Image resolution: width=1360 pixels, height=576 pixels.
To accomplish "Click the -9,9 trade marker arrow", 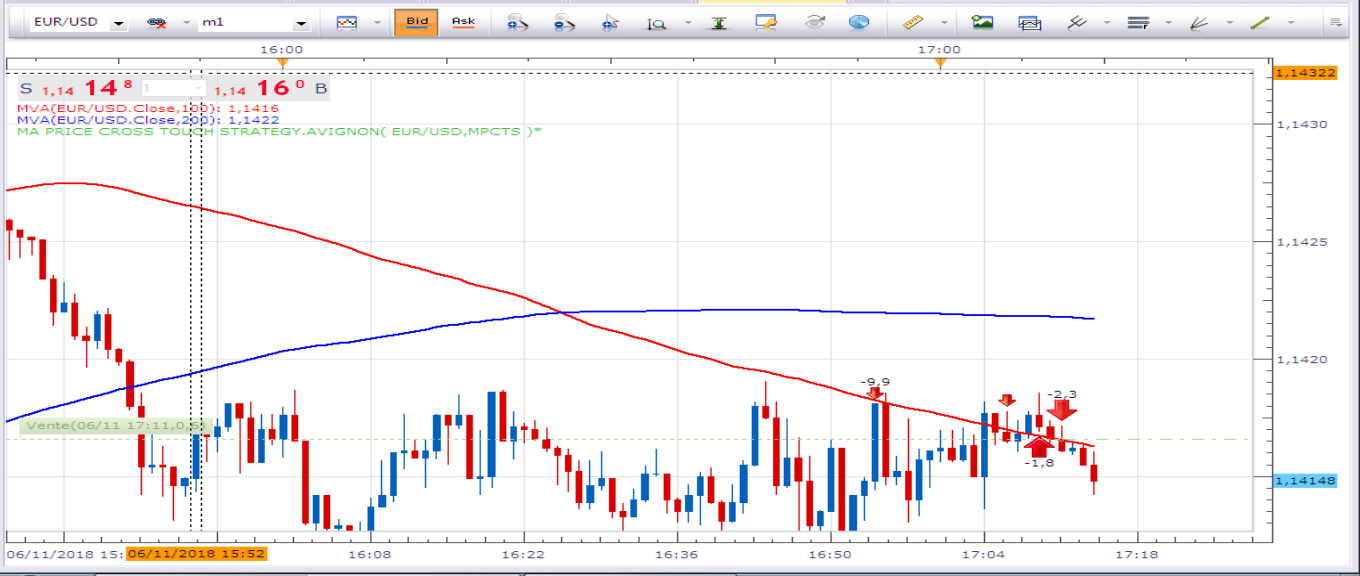I will [x=876, y=392].
